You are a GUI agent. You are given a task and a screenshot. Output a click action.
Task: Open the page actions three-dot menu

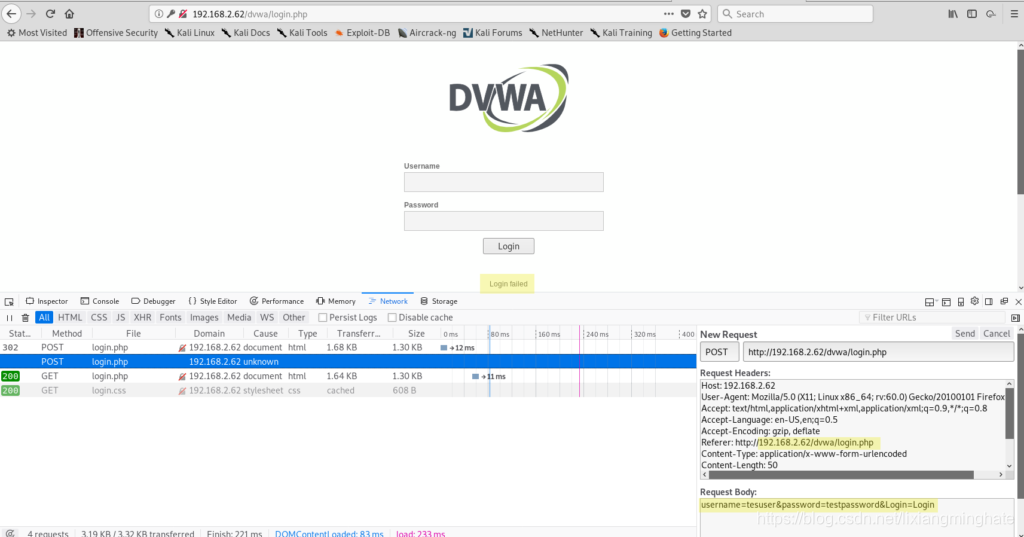pyautogui.click(x=668, y=14)
